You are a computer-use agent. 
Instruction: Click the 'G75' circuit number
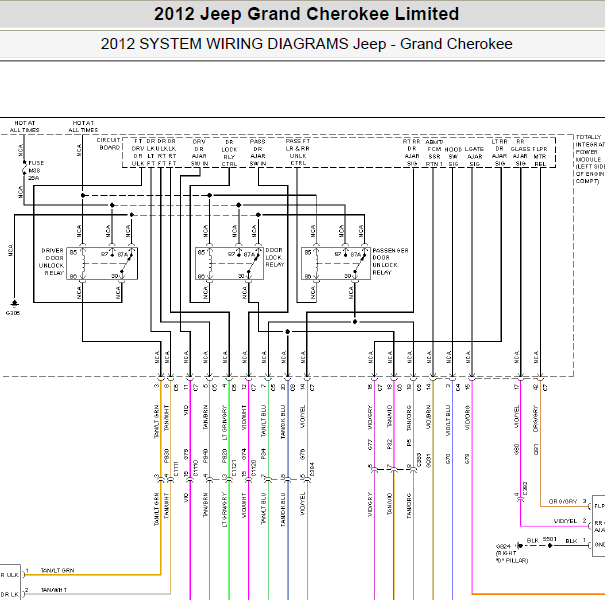click(x=186, y=454)
